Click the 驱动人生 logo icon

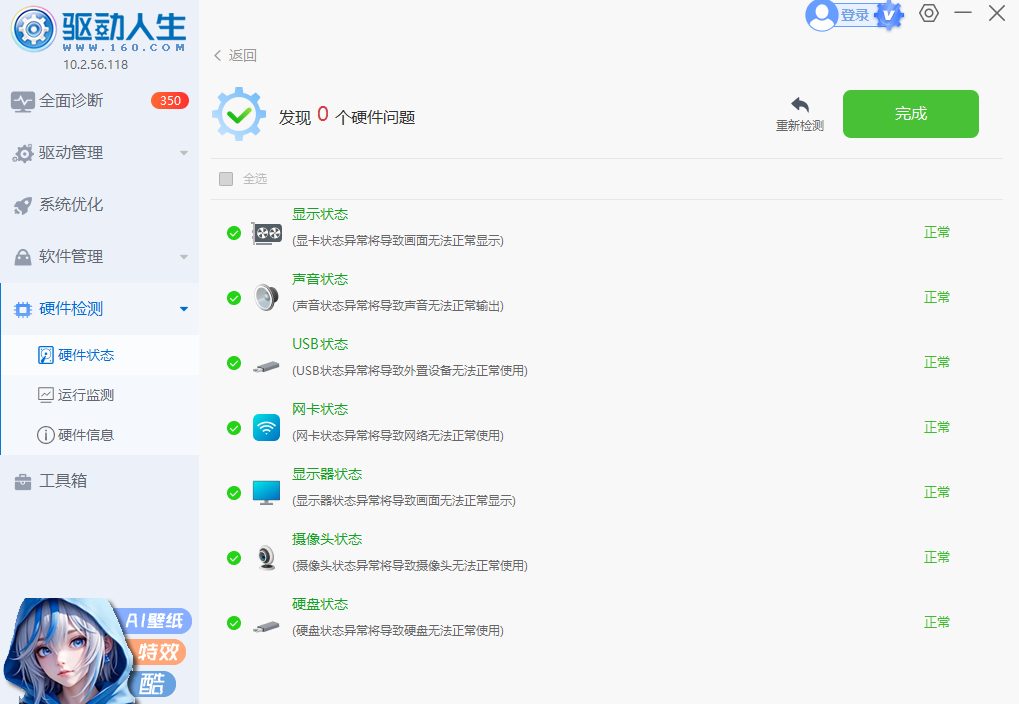pyautogui.click(x=33, y=29)
